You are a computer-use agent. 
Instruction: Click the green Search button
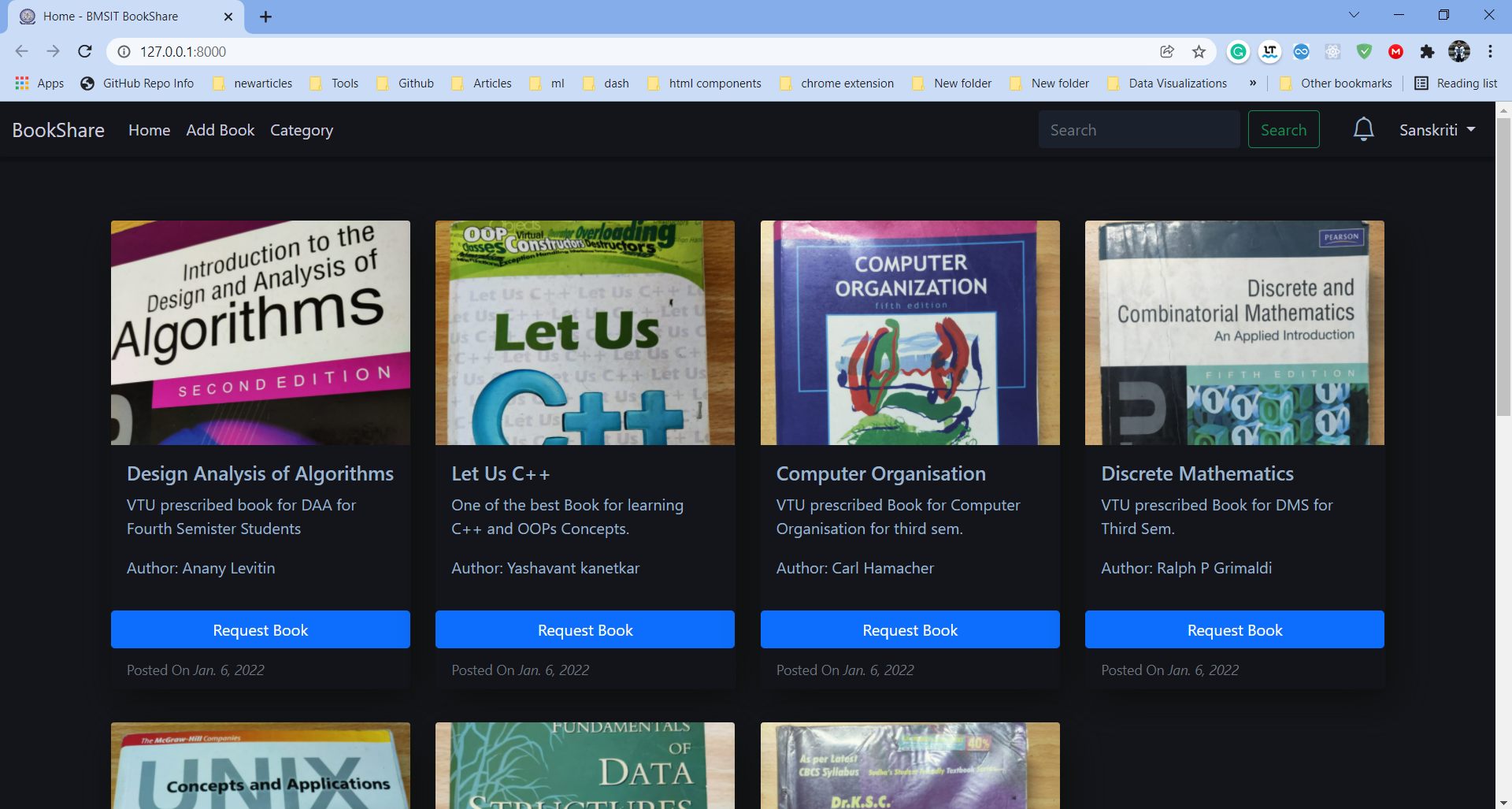(x=1284, y=130)
